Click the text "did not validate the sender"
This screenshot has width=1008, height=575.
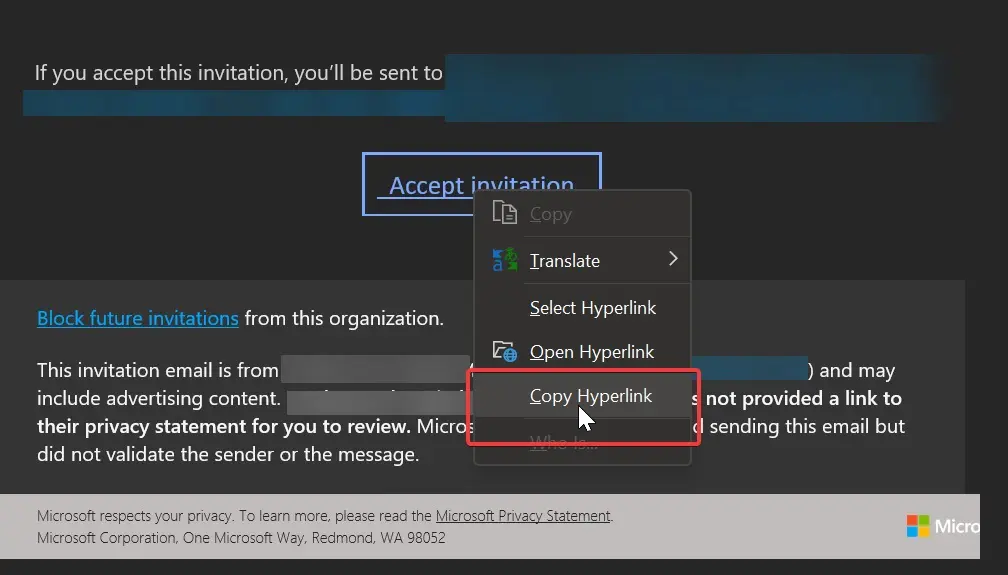pyautogui.click(x=156, y=454)
